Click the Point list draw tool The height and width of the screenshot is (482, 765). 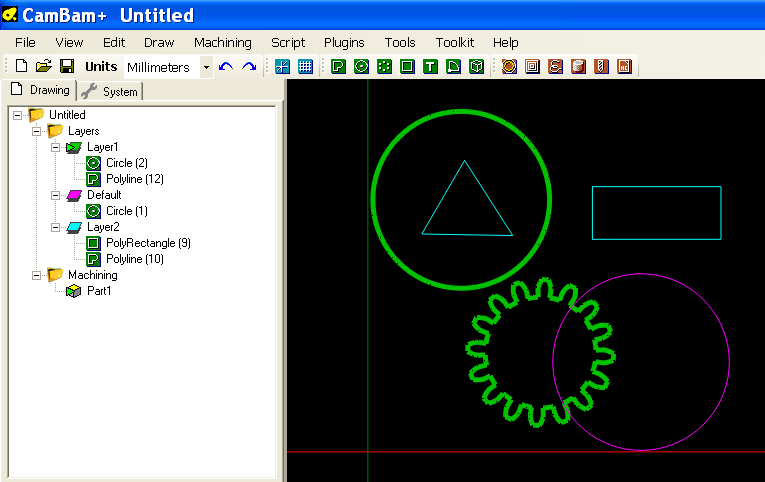pyautogui.click(x=384, y=67)
